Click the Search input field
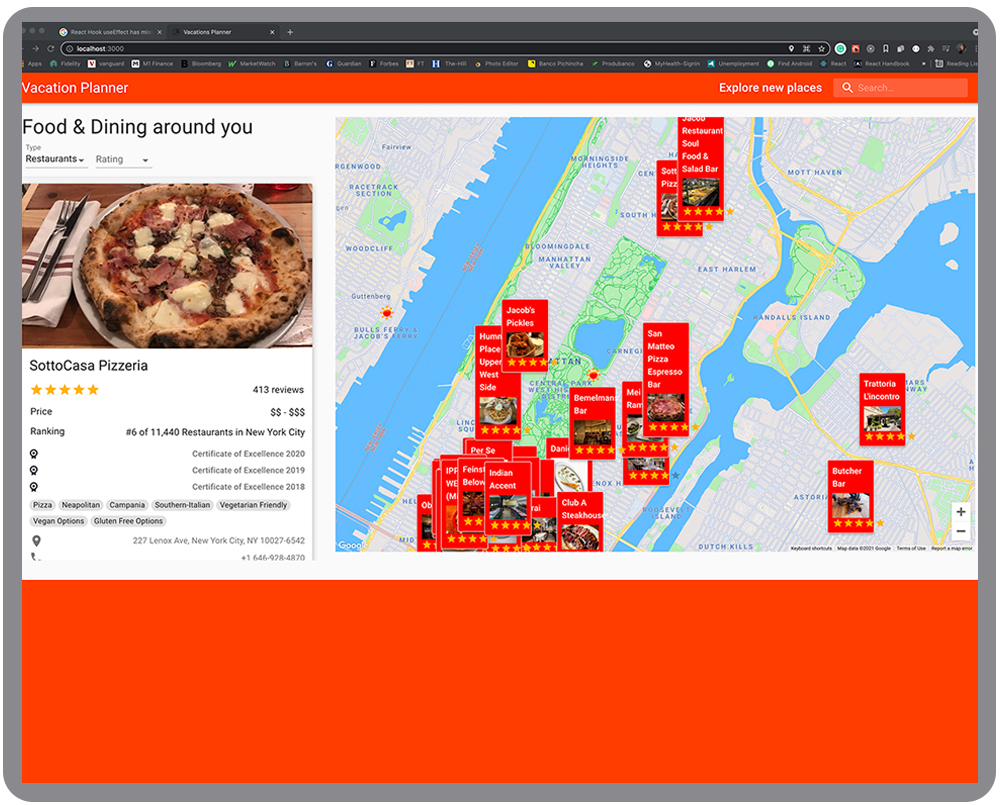1000x805 pixels. [905, 88]
